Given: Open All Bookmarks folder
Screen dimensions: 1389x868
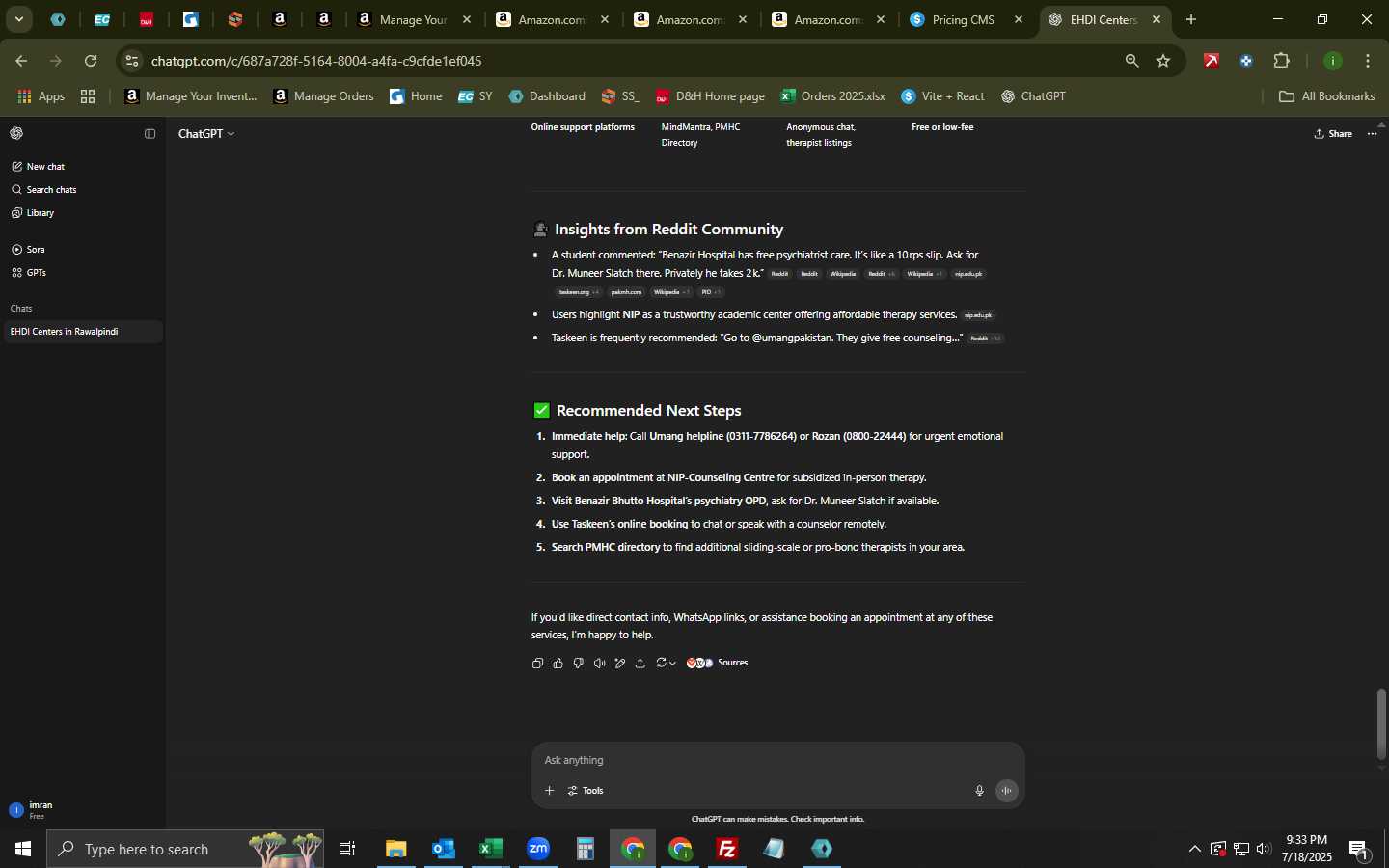Looking at the screenshot, I should point(1326,96).
